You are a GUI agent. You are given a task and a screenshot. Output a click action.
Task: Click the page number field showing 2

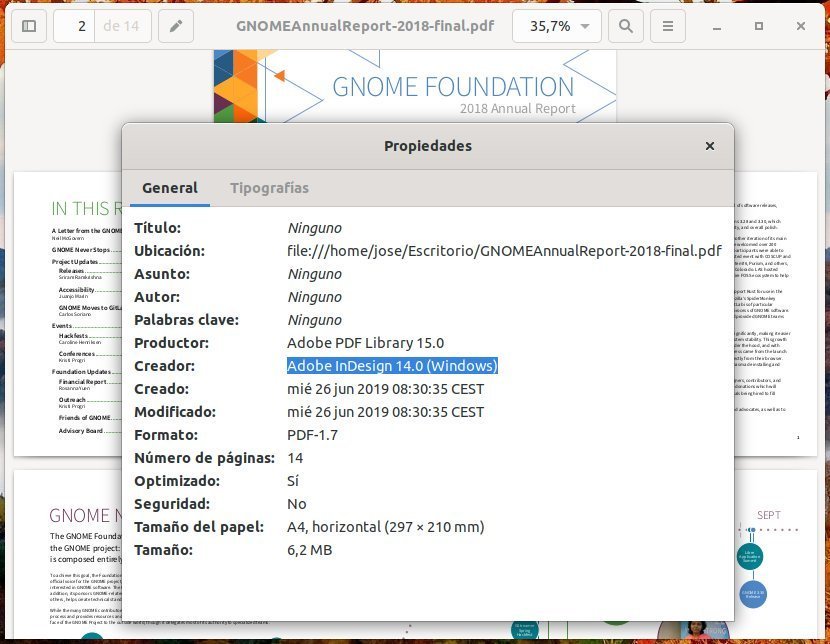(74, 26)
